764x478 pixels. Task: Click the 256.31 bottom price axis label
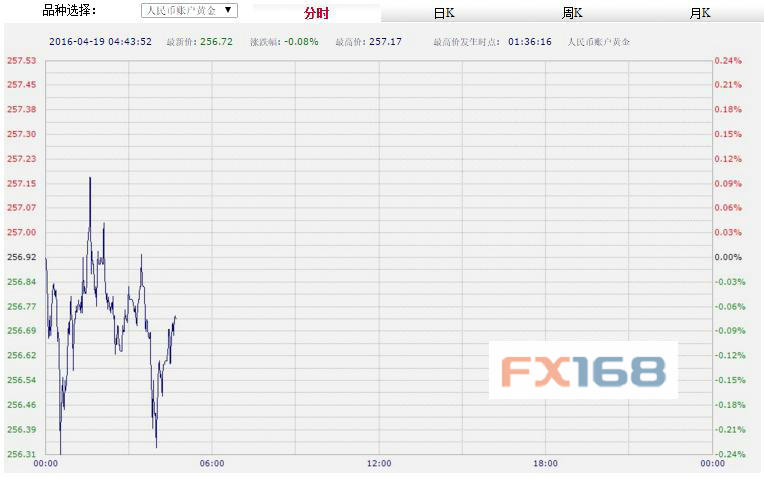[21, 454]
